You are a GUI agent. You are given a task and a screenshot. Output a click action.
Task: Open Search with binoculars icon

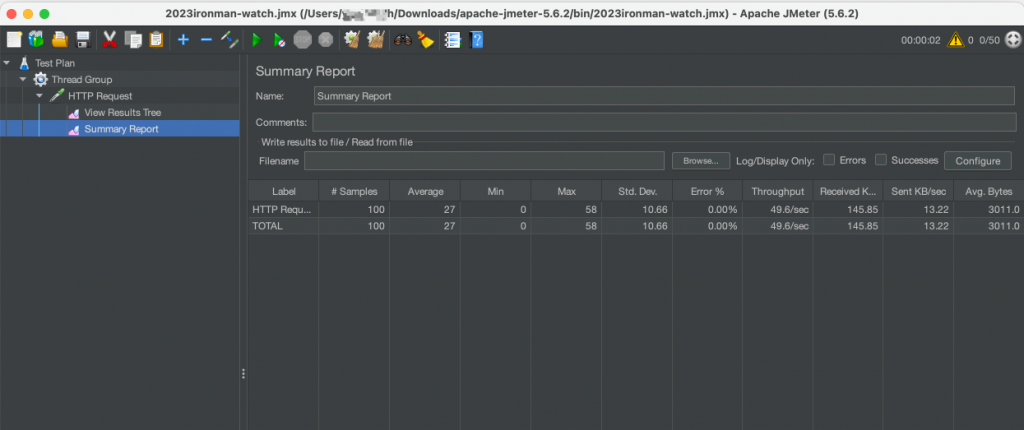coord(403,40)
